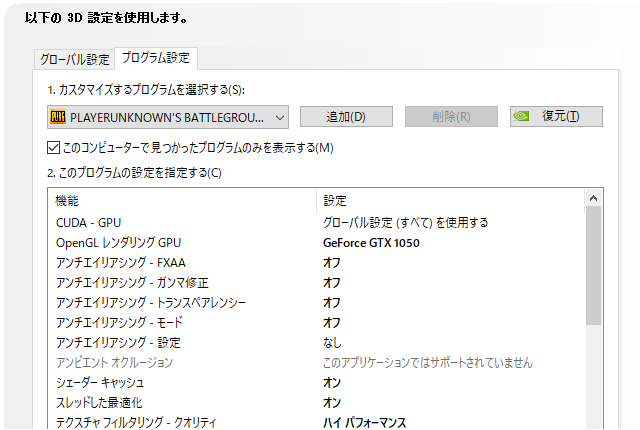This screenshot has height=430, width=640.
Task: Click the 設定 column header
Action: (451, 201)
